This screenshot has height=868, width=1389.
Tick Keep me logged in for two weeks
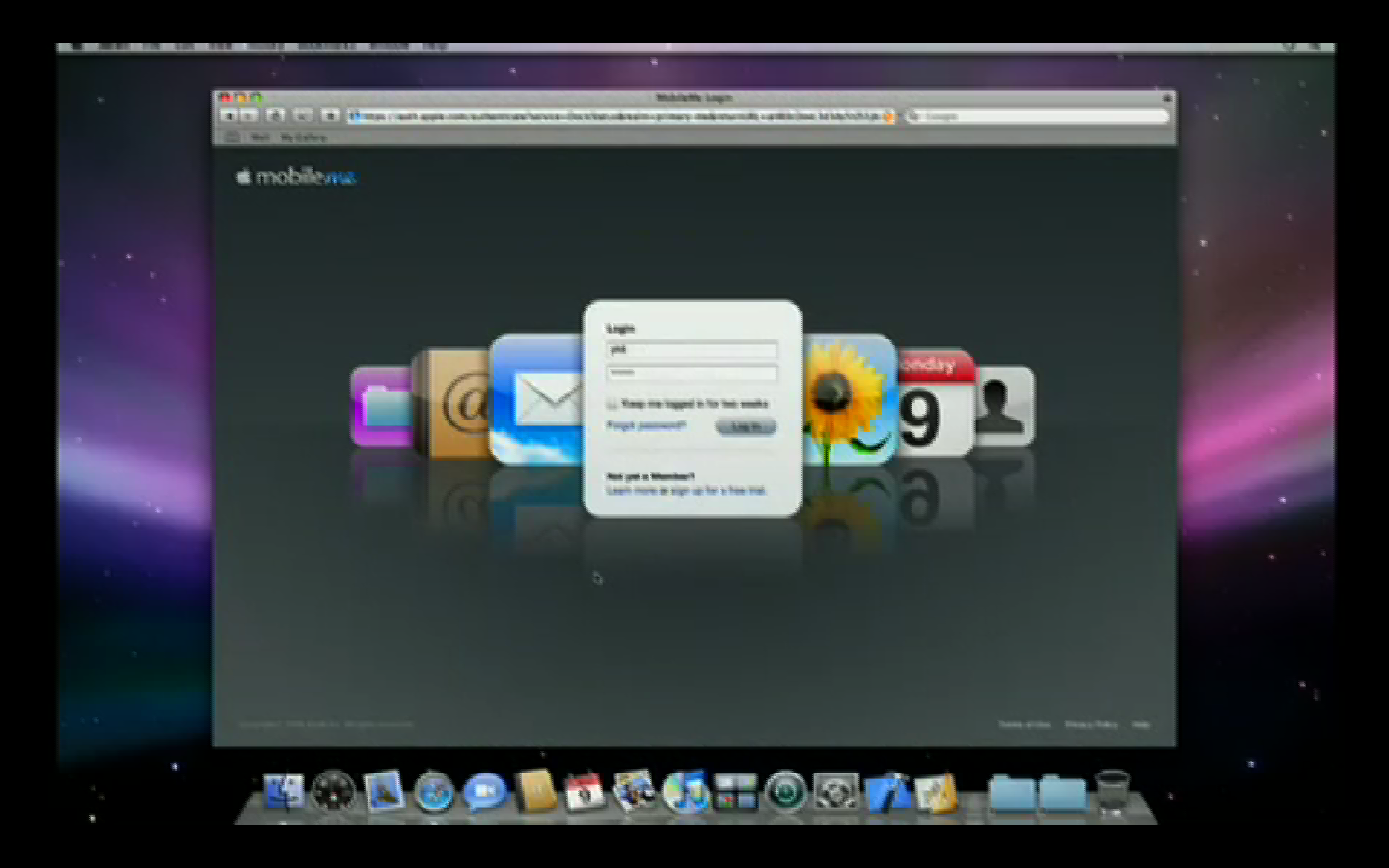click(x=612, y=404)
